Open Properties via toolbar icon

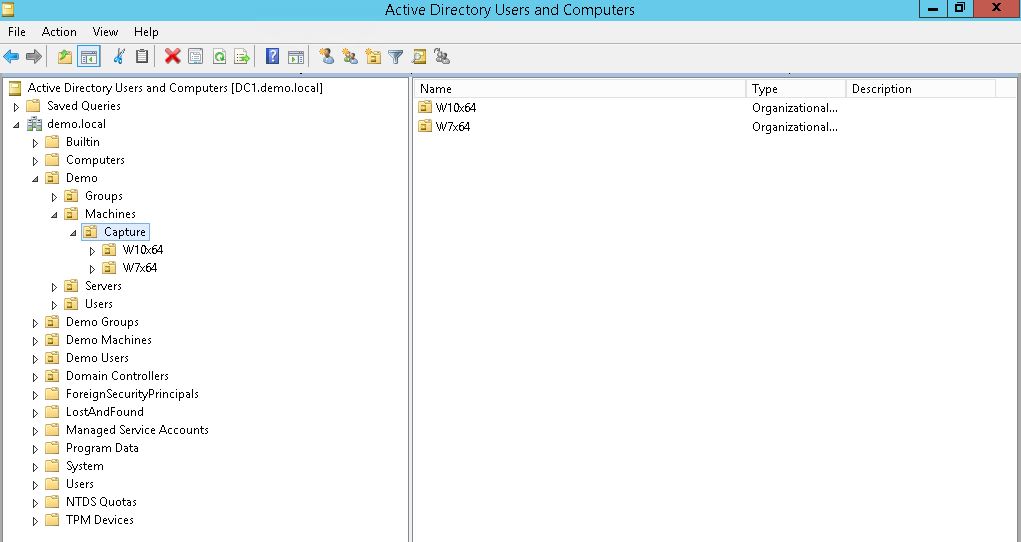195,57
